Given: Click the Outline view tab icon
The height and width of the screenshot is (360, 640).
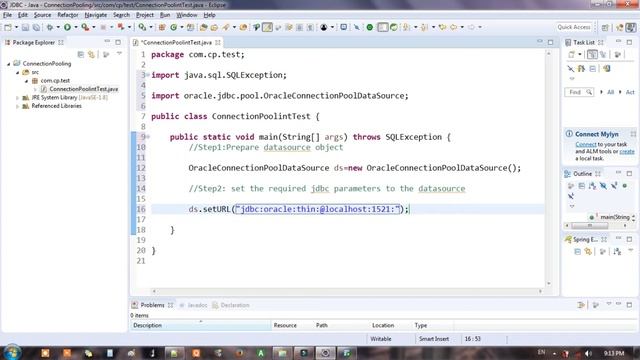Looking at the screenshot, I should point(568,174).
